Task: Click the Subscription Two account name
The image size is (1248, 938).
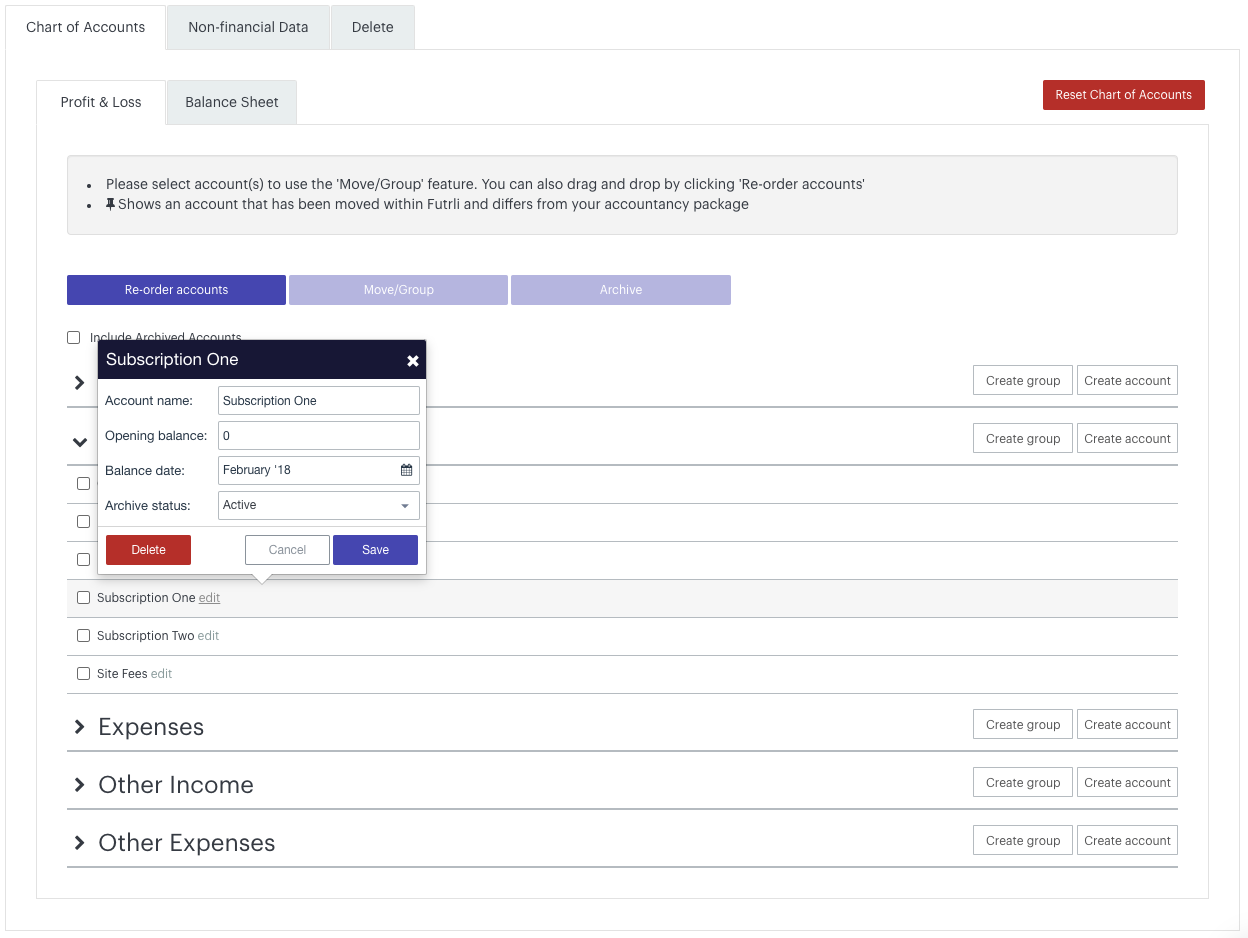Action: coord(145,636)
